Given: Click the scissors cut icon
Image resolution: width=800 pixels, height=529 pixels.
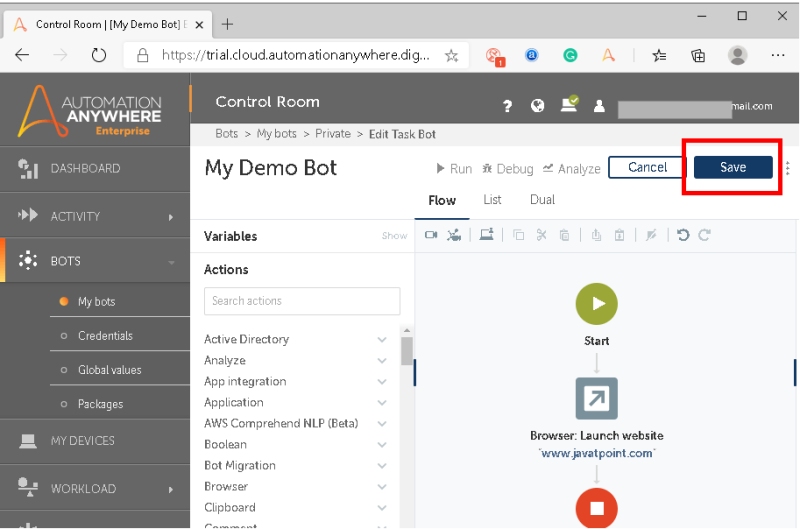Looking at the screenshot, I should [x=541, y=235].
